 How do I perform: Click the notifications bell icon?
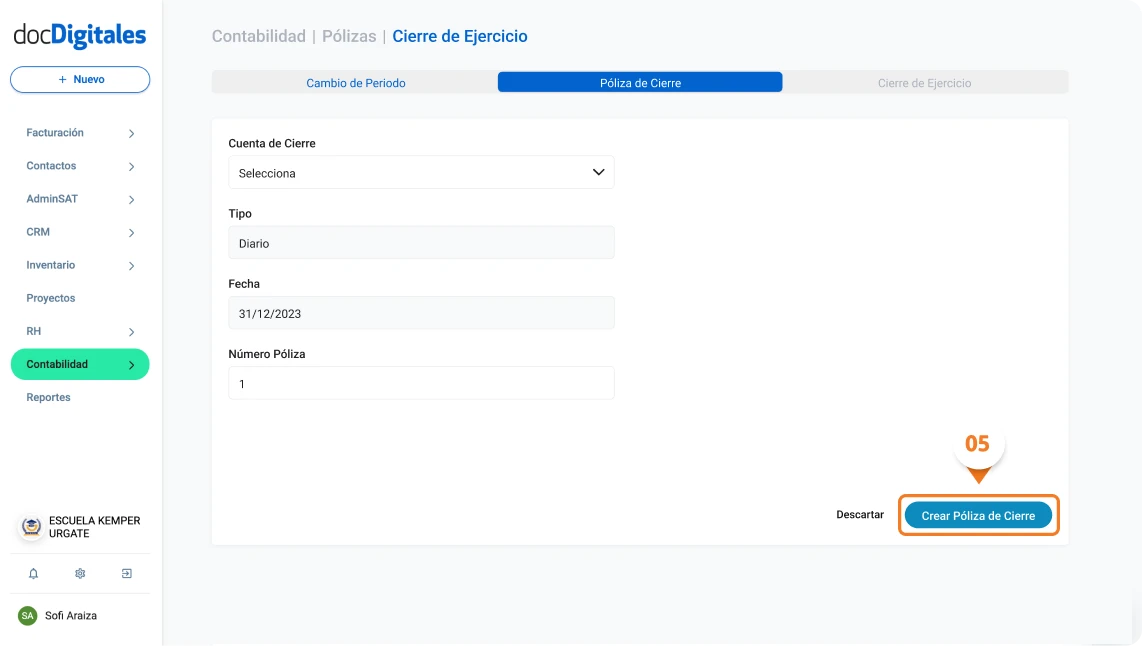33,574
